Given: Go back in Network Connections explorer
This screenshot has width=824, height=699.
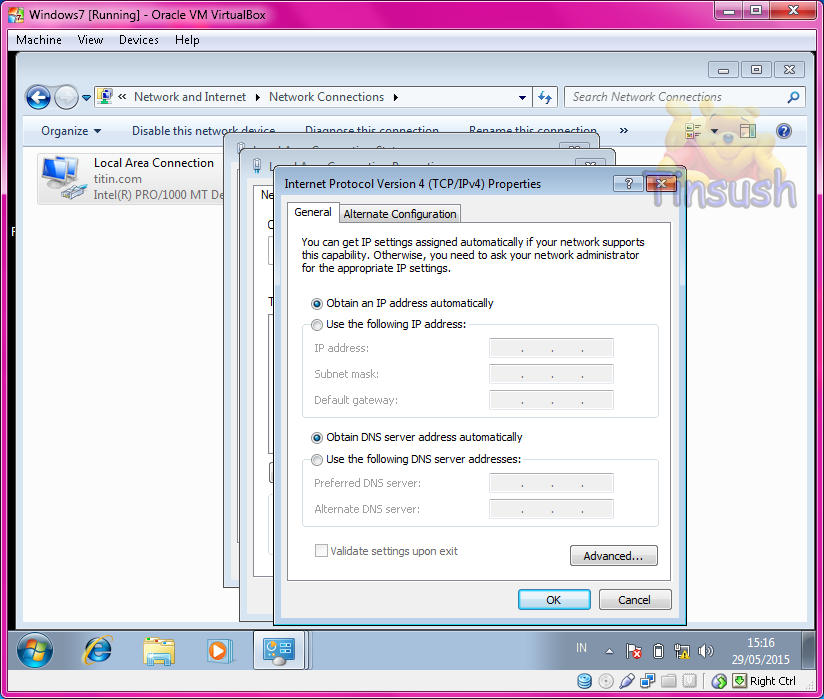Looking at the screenshot, I should click(38, 97).
